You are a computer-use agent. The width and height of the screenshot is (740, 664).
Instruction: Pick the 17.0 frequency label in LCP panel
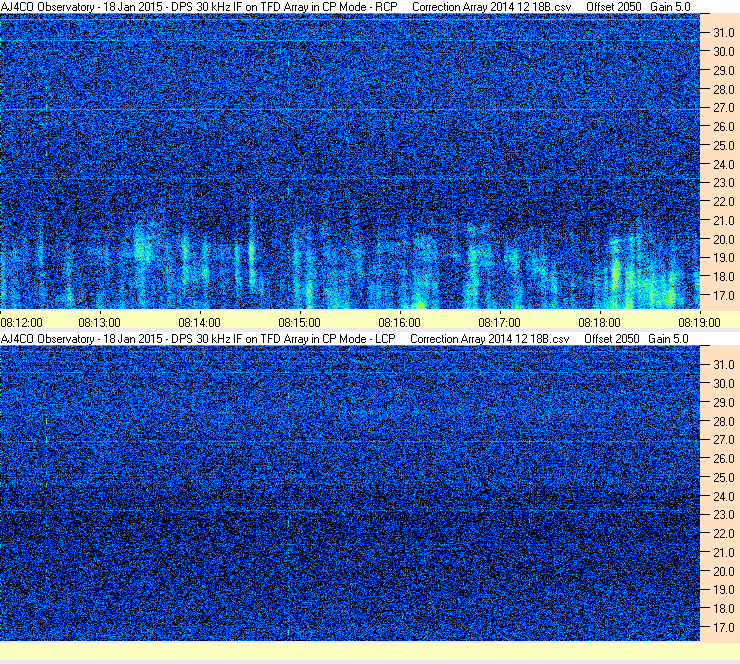click(724, 627)
